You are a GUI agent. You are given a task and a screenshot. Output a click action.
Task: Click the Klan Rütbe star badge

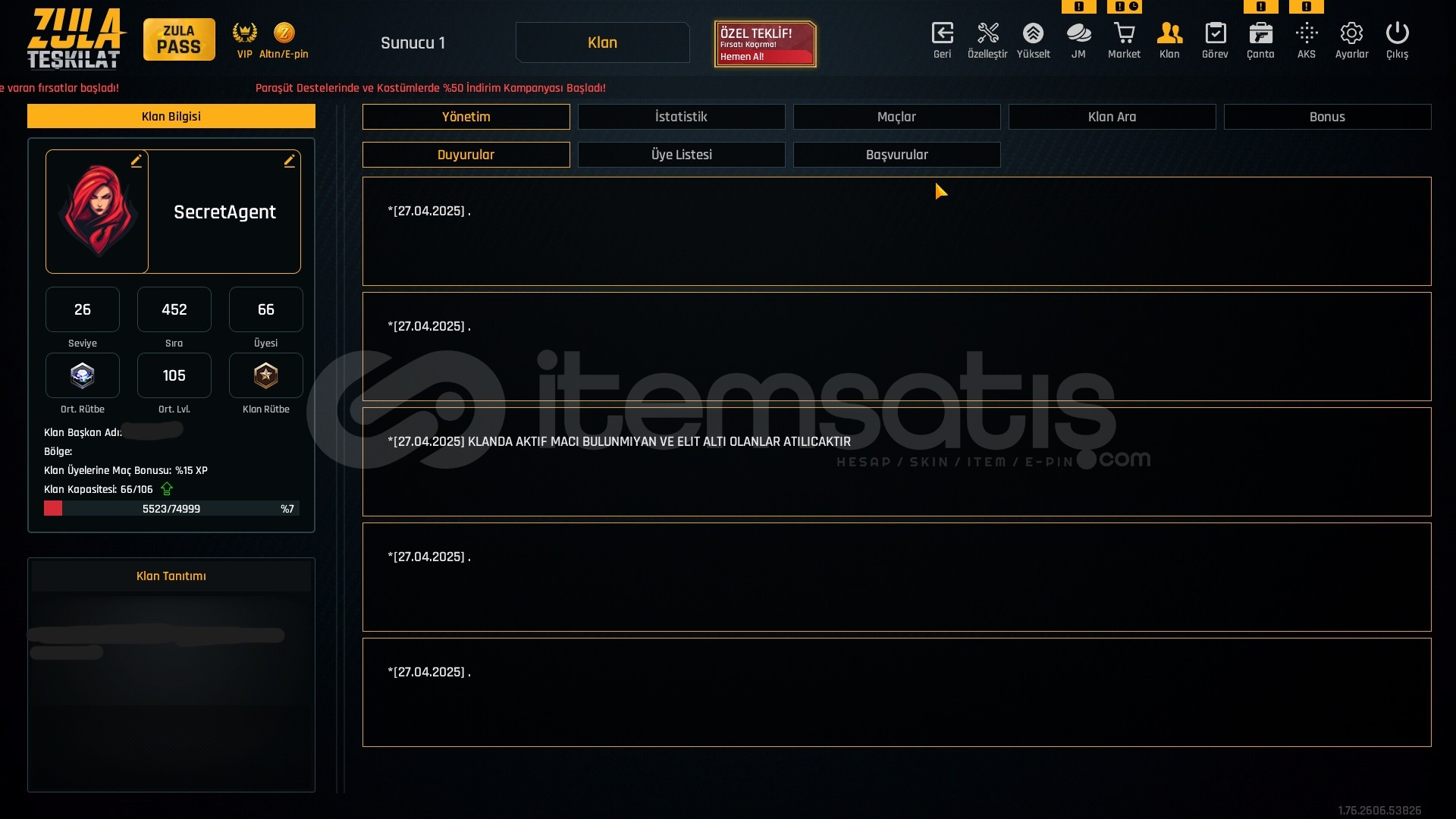pos(266,375)
